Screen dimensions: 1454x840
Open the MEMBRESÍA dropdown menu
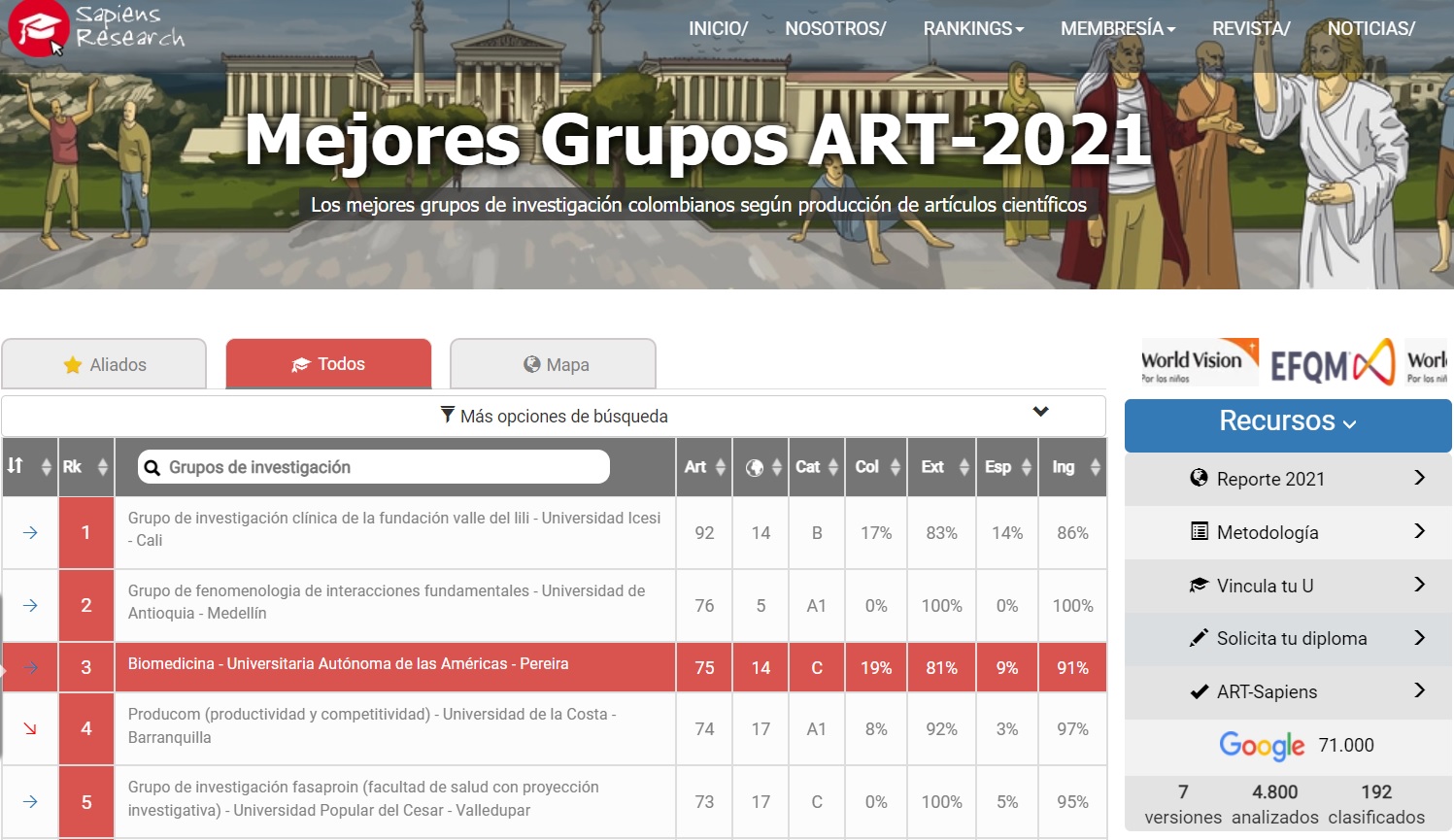point(1118,28)
